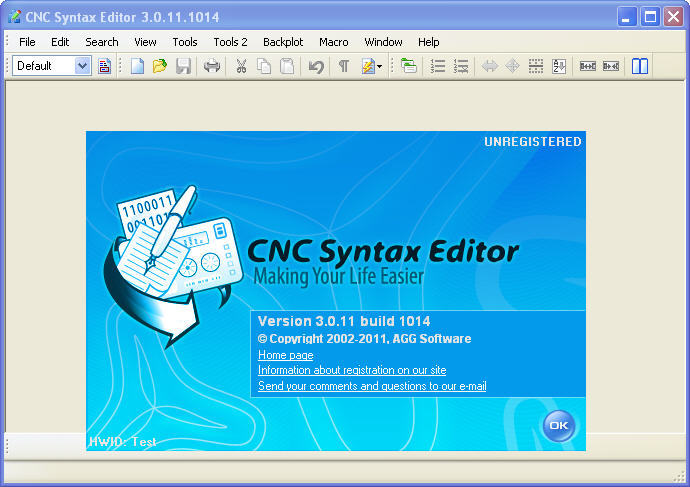This screenshot has height=487, width=690.
Task: Undo with the curved arrow icon
Action: [316, 66]
